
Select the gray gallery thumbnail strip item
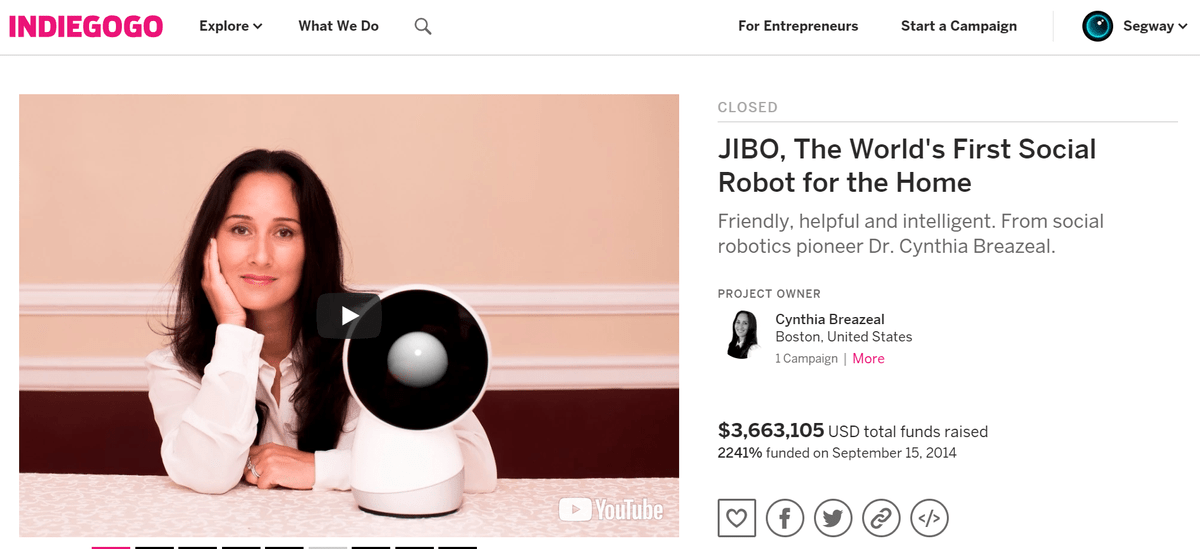(x=328, y=547)
